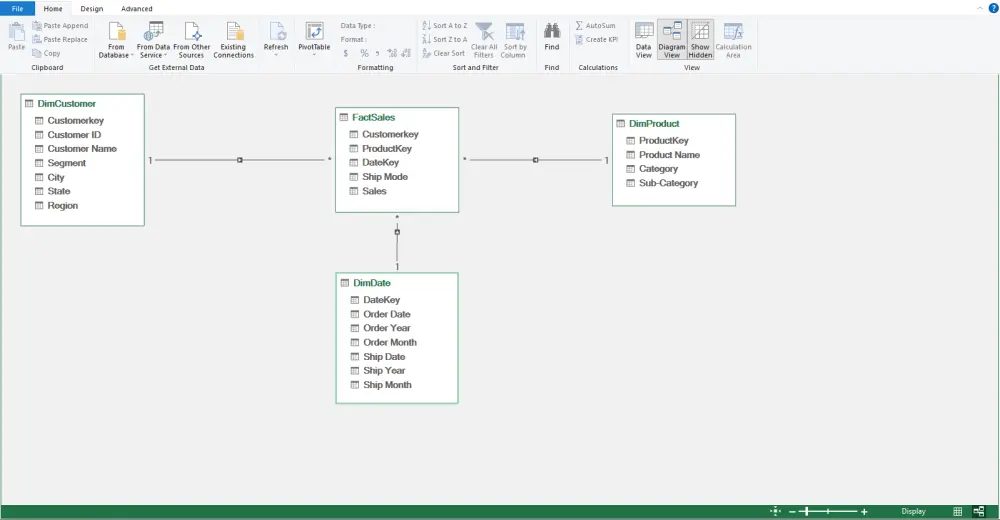Sort Z to A
Image resolution: width=1000 pixels, height=520 pixels.
point(445,40)
